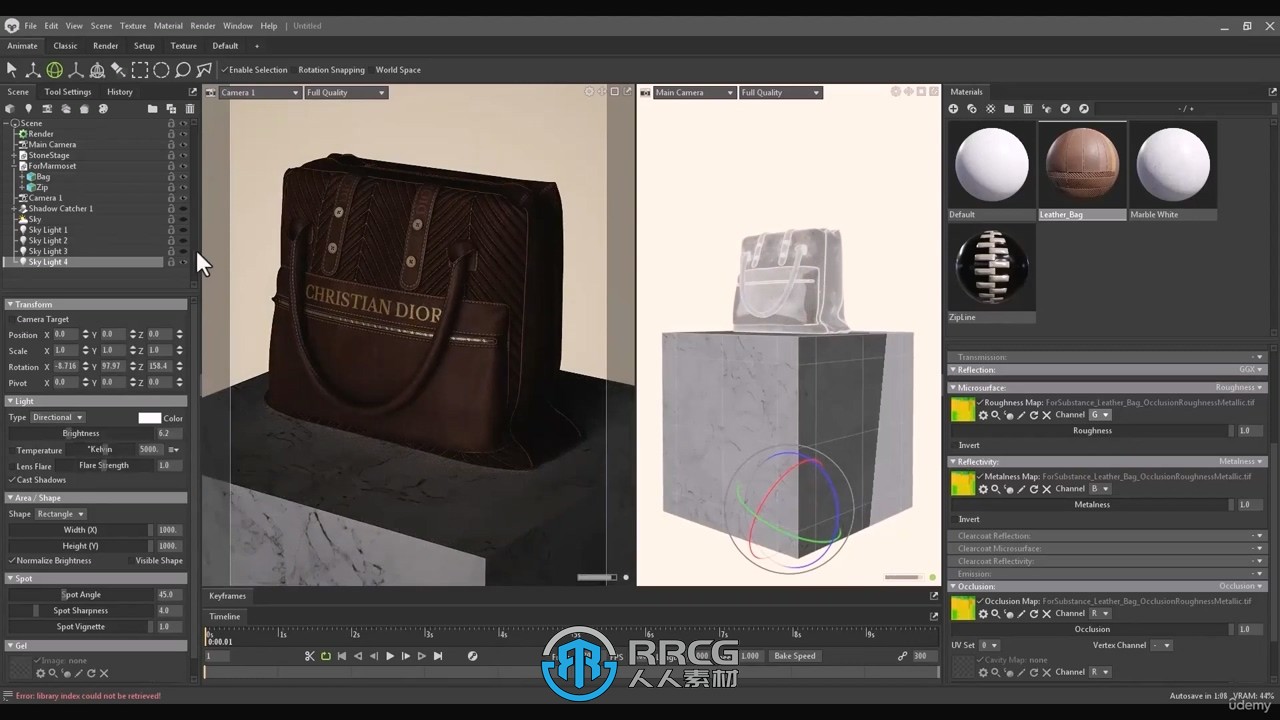1280x720 pixels.
Task: Delete the selected scene object
Action: click(x=189, y=109)
